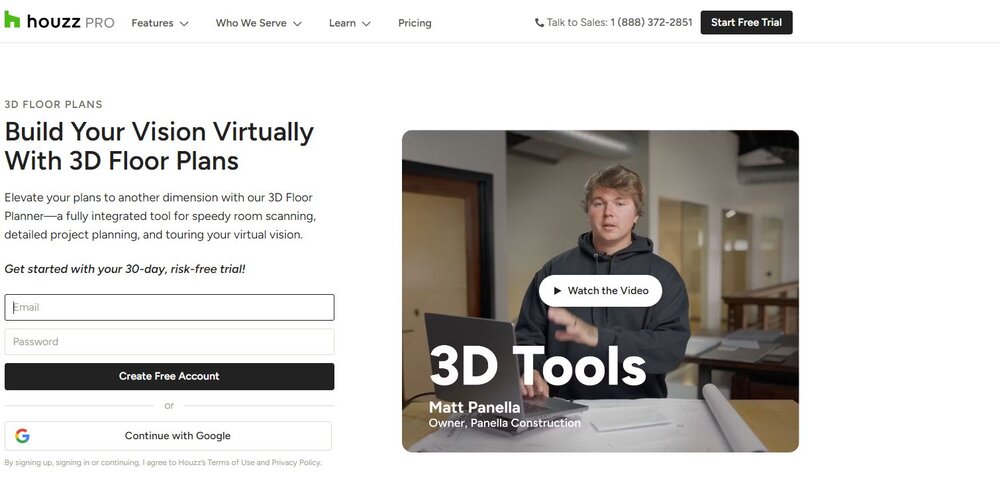This screenshot has width=1000, height=477.
Task: Focus the Email input field
Action: point(169,307)
